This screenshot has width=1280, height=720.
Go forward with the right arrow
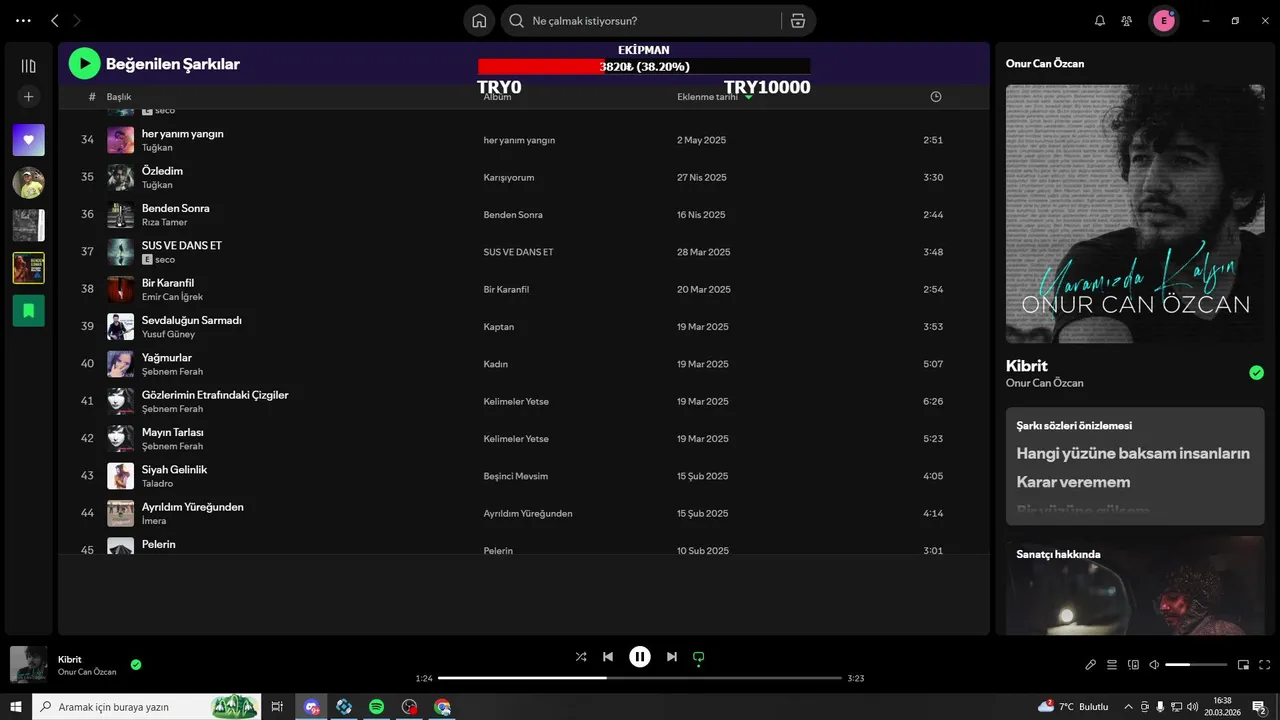(77, 20)
